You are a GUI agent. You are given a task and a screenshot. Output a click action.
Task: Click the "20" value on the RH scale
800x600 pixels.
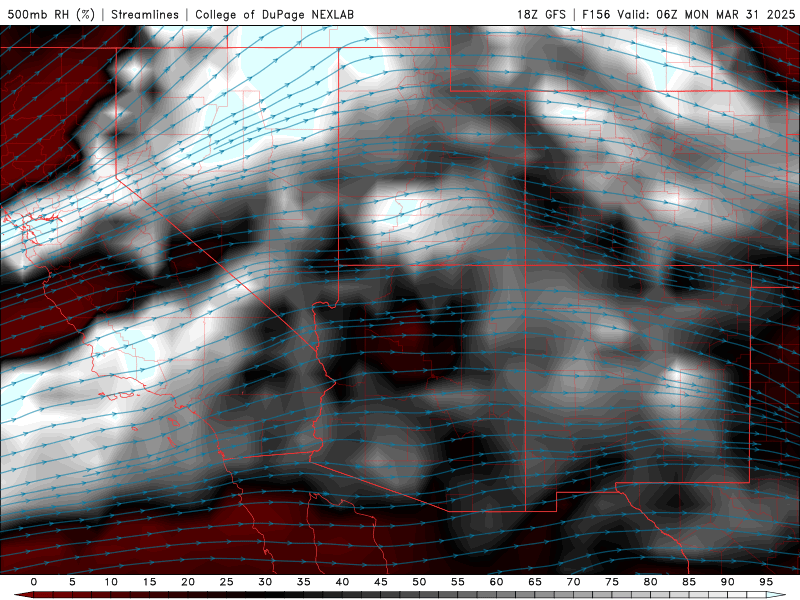(x=188, y=582)
